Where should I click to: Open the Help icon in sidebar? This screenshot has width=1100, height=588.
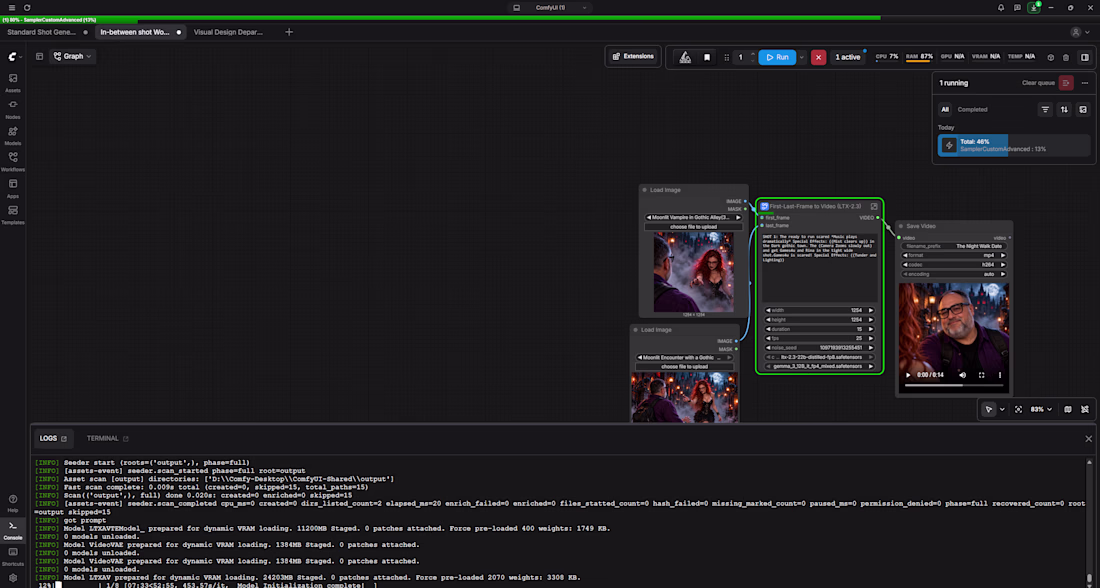click(13, 502)
